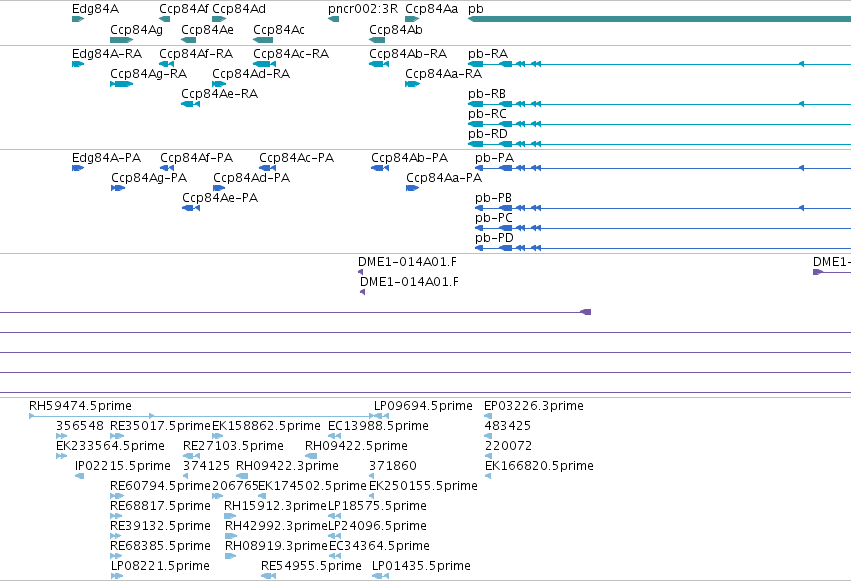Image resolution: width=851 pixels, height=581 pixels.
Task: Click the Ccp84Ae-RA transcript label
Action: (x=219, y=94)
